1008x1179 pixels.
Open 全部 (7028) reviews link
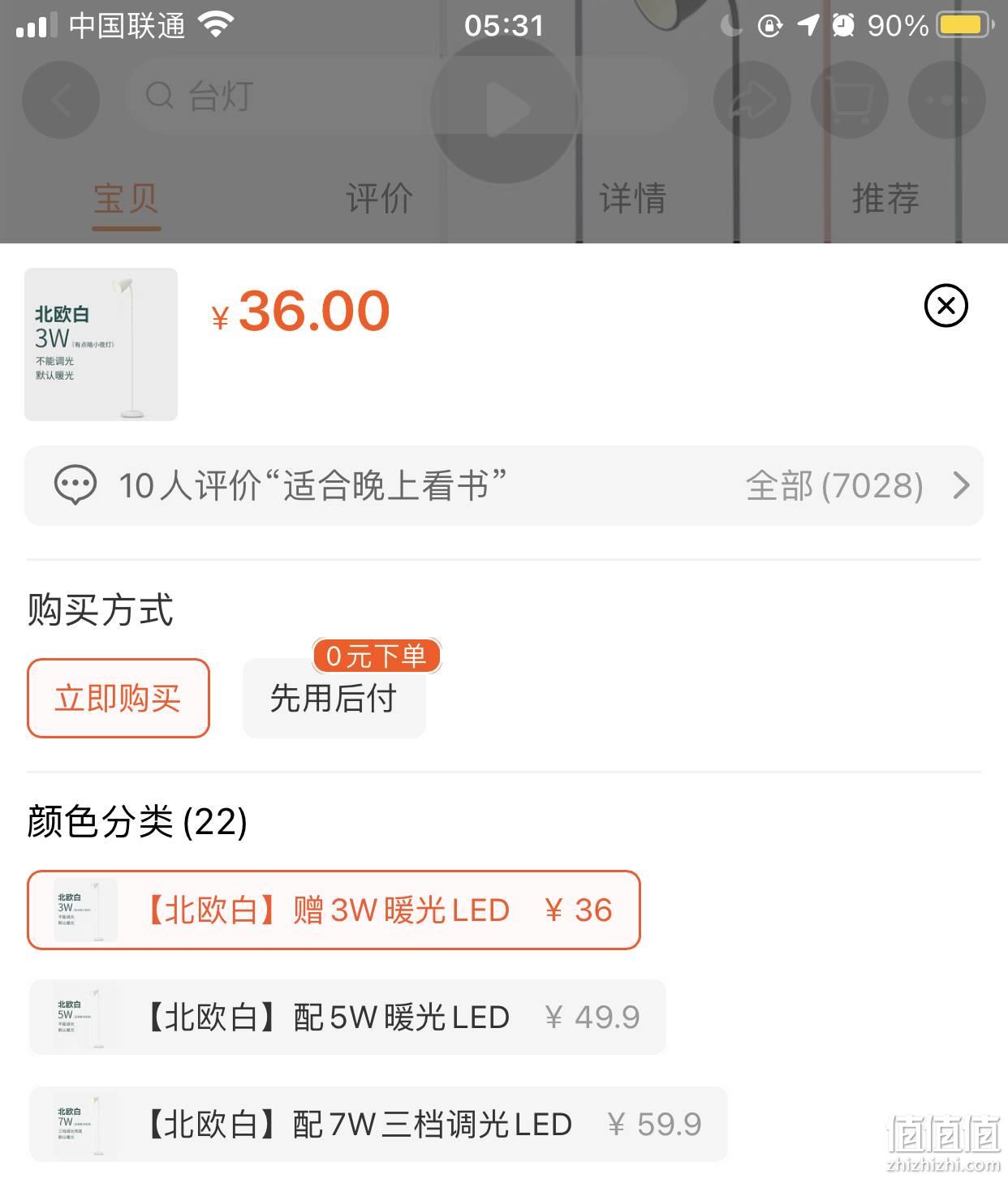coord(834,485)
